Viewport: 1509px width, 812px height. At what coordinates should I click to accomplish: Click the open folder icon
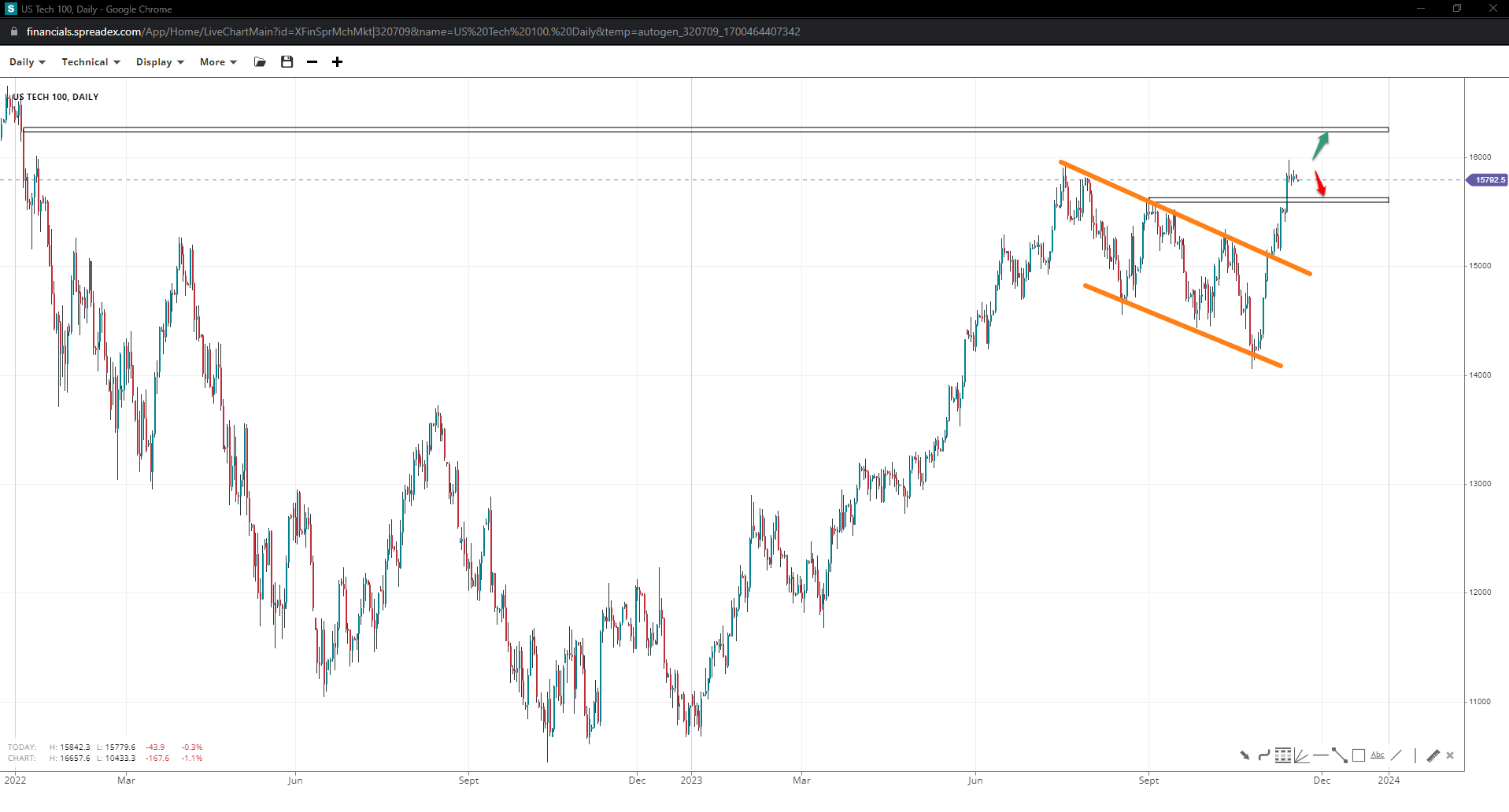pos(260,62)
